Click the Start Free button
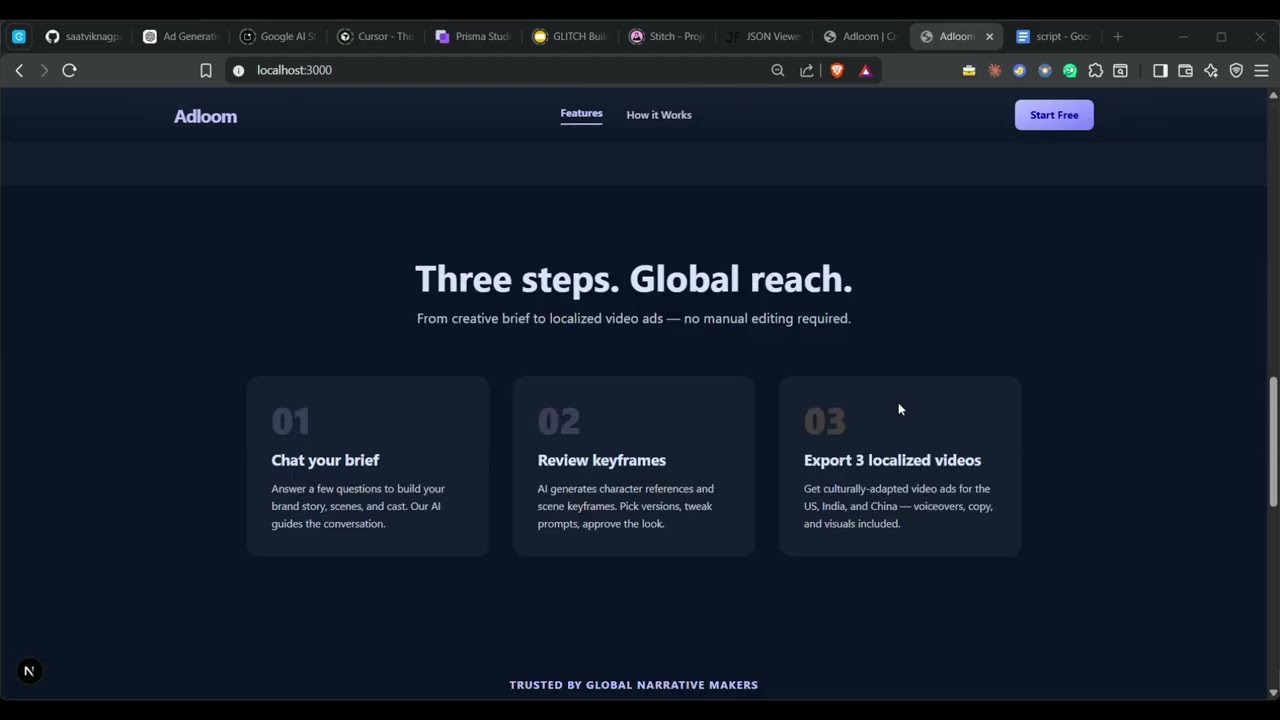 point(1054,115)
